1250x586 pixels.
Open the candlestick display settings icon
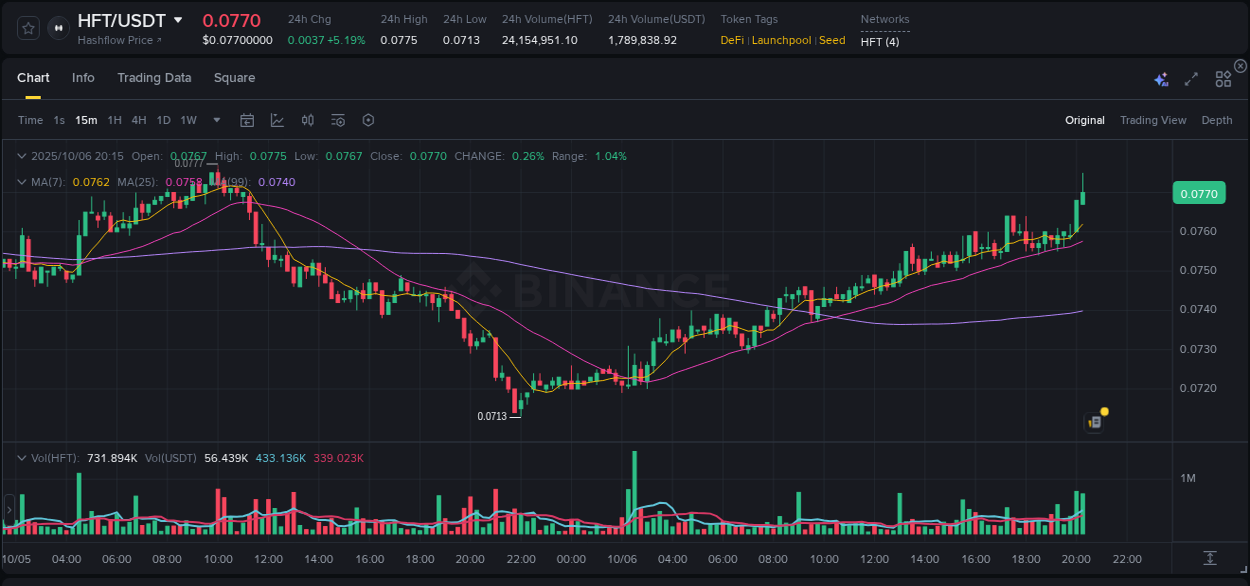307,119
